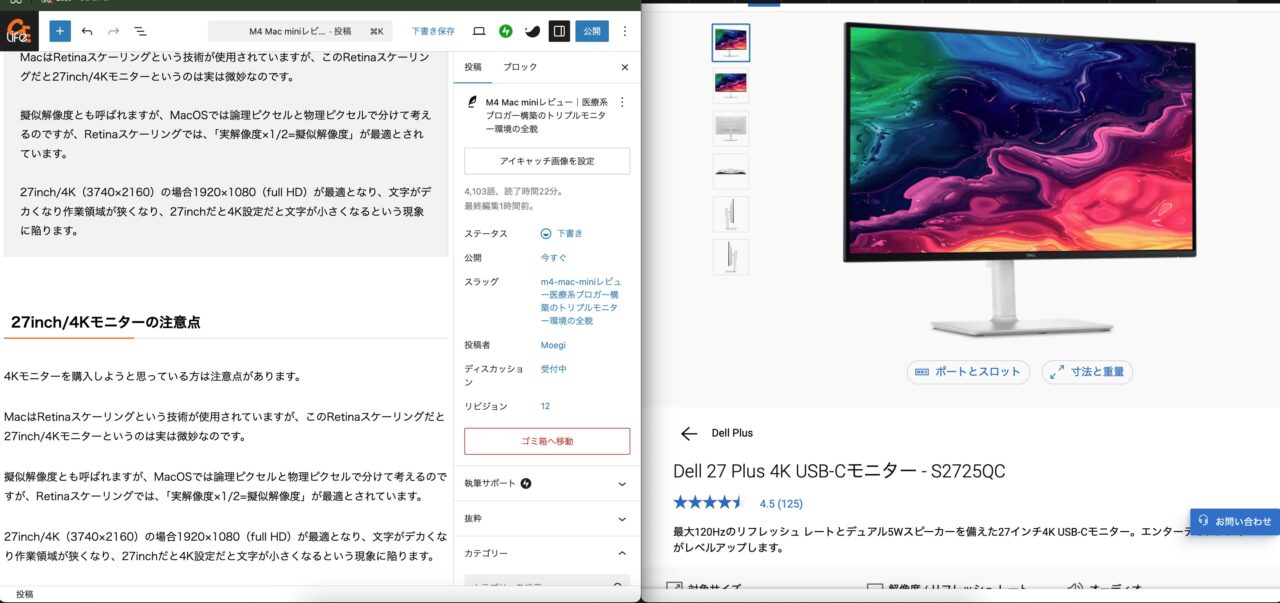Switch to the ブロック sidebar tab
This screenshot has height=603, width=1280.
coord(520,67)
